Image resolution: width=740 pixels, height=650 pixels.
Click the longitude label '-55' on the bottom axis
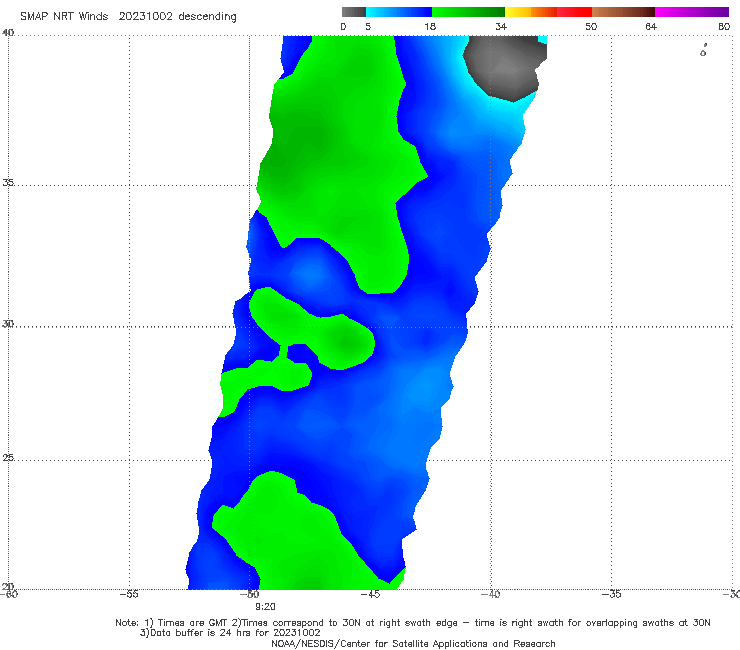(x=129, y=594)
